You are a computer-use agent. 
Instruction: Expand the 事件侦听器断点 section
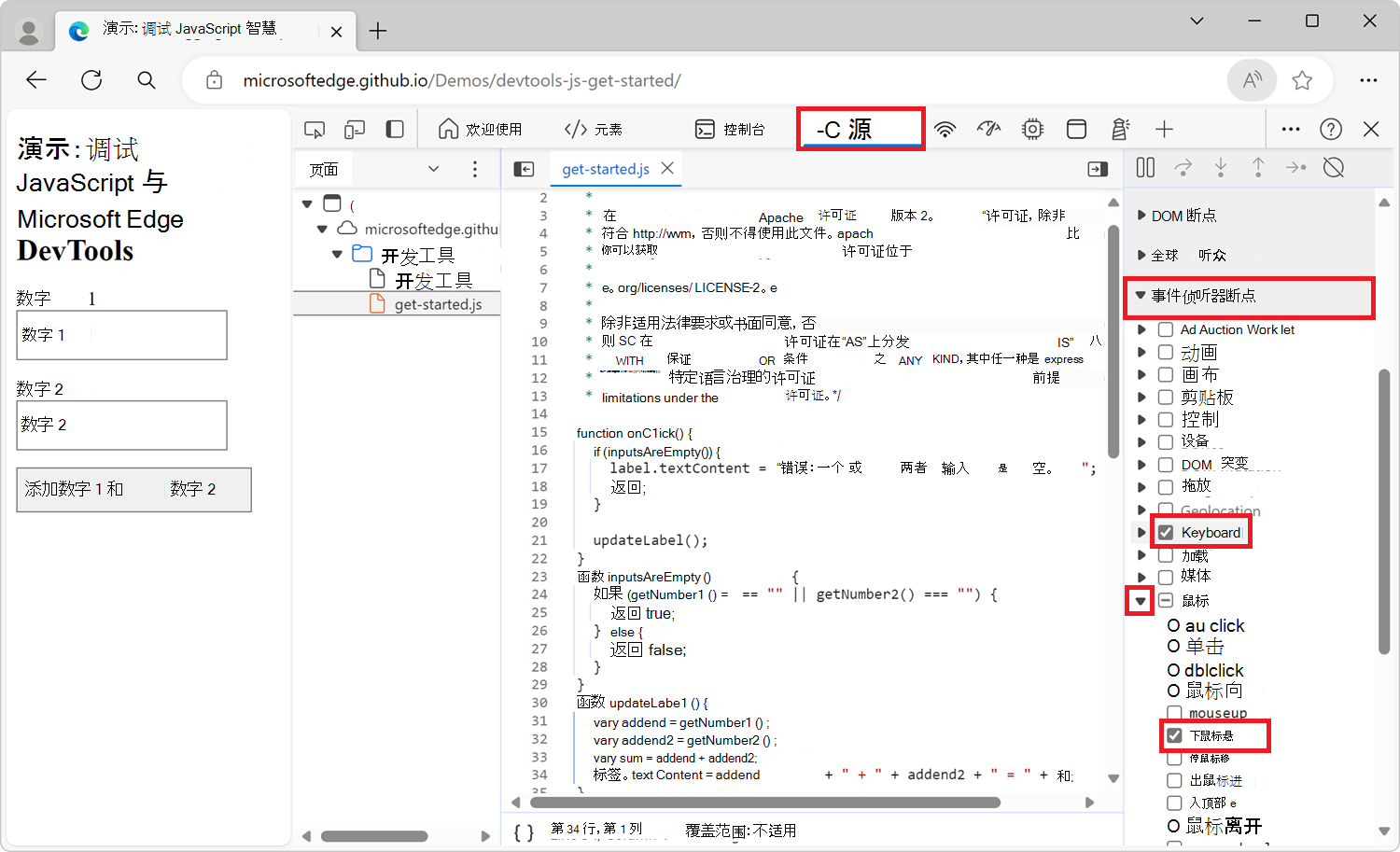click(1142, 297)
